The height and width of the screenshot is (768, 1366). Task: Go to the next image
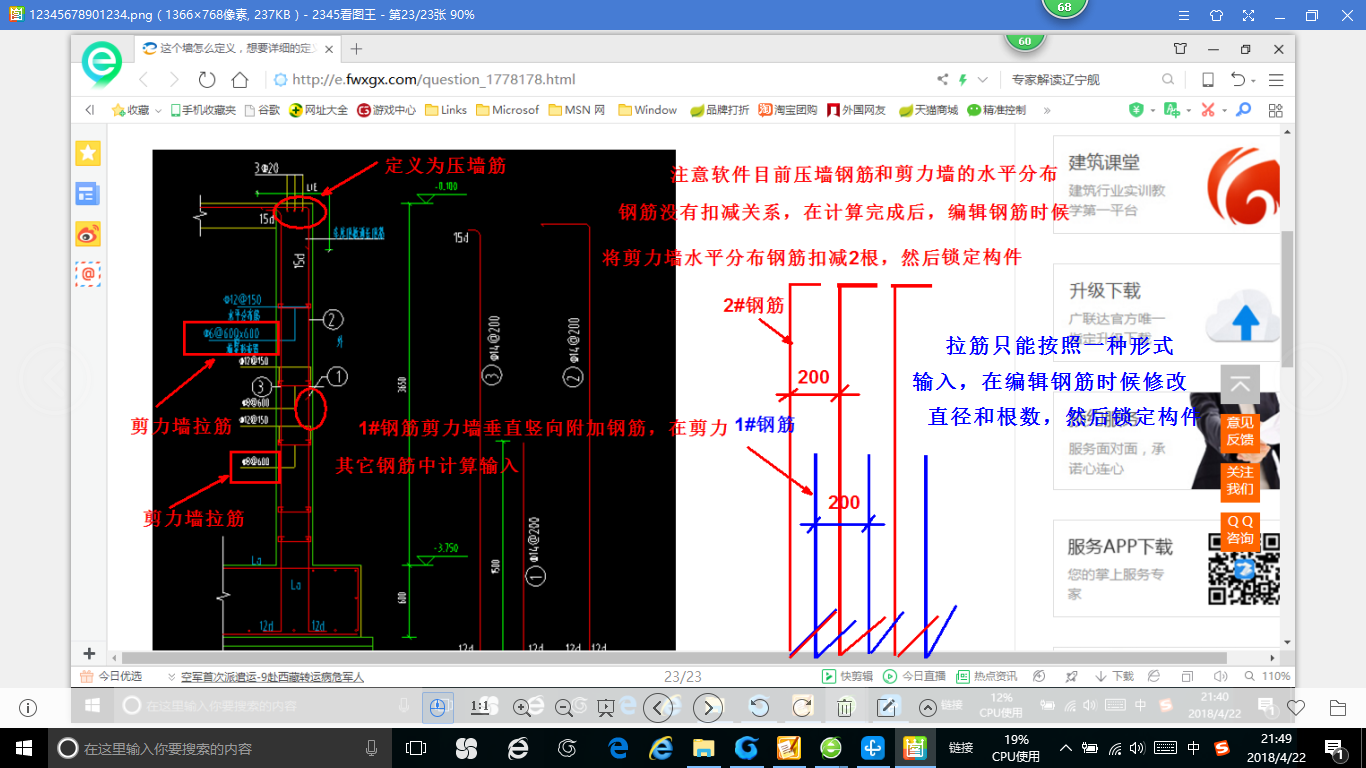(708, 708)
